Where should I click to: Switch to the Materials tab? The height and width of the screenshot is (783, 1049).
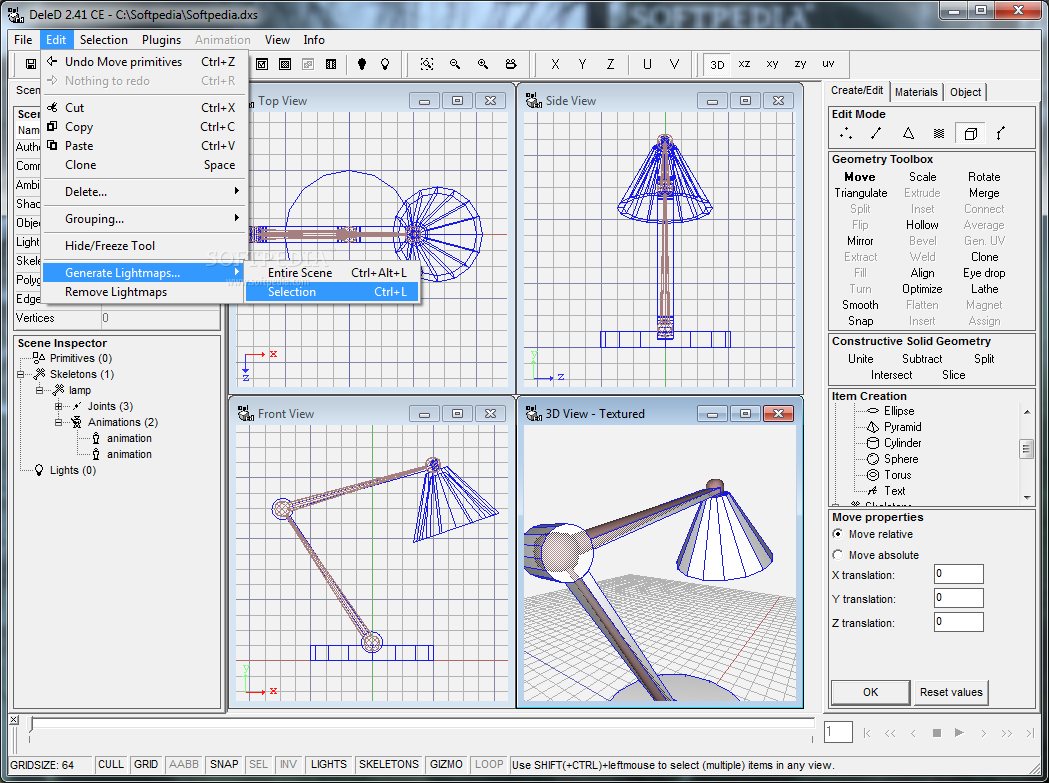[x=916, y=92]
